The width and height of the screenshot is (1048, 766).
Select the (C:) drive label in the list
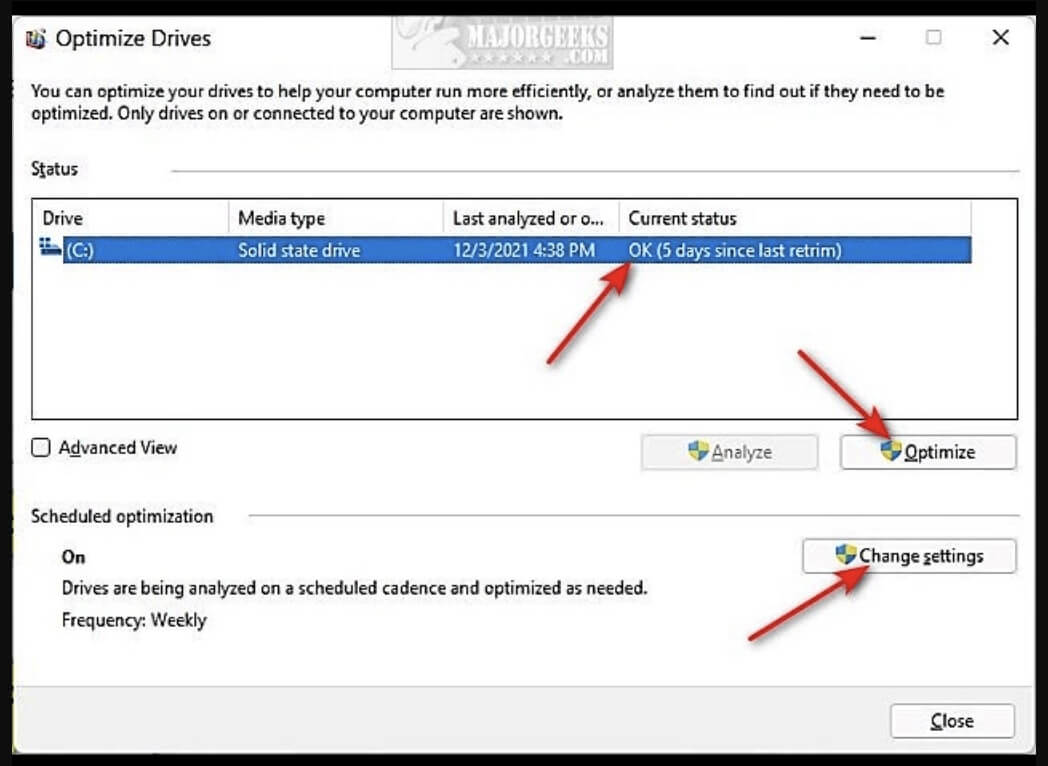[x=80, y=250]
